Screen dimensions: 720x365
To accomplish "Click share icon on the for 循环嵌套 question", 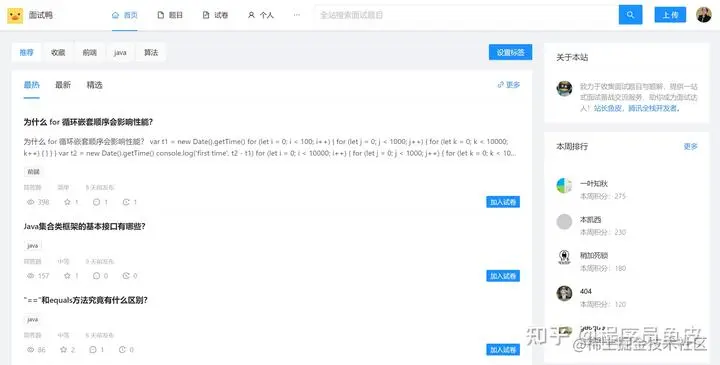I will pyautogui.click(x=126, y=202).
